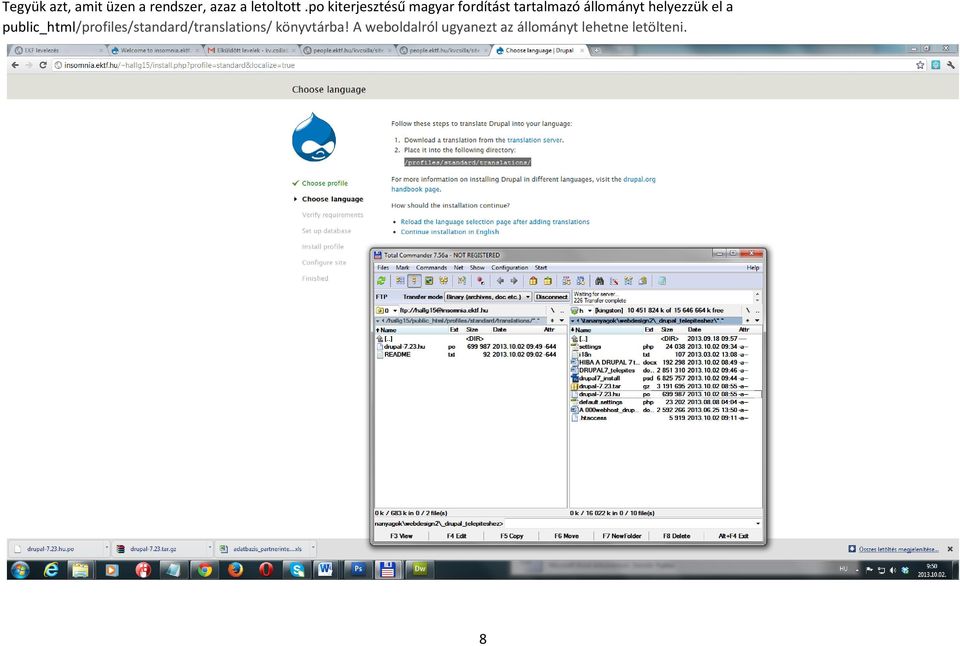The height and width of the screenshot is (646, 960).
Task: Click the left panel root backslash button
Action: 552,310
